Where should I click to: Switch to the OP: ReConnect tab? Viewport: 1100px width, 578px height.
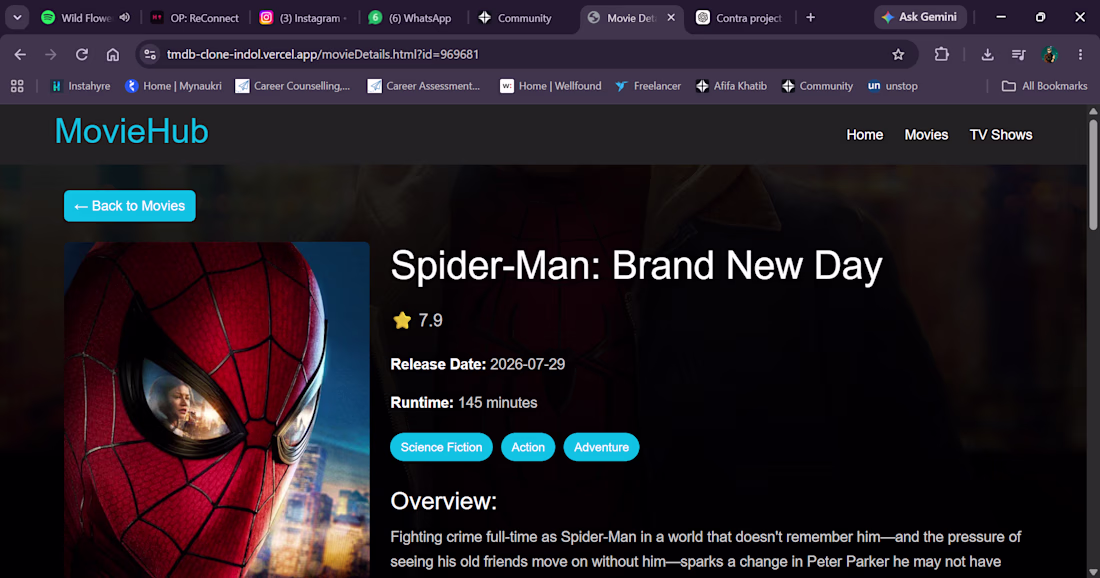pyautogui.click(x=195, y=18)
